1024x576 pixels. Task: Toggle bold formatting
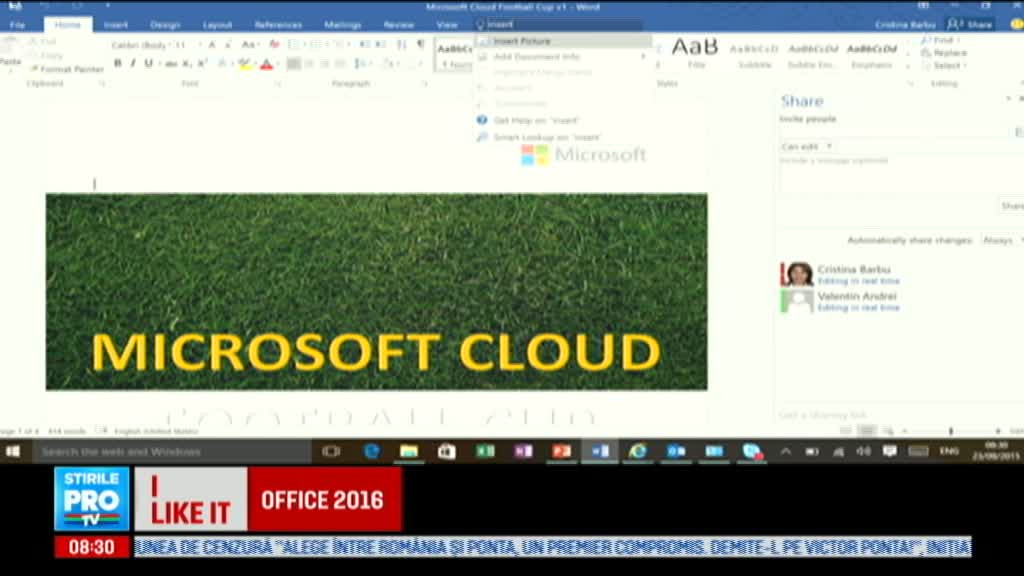coord(117,63)
